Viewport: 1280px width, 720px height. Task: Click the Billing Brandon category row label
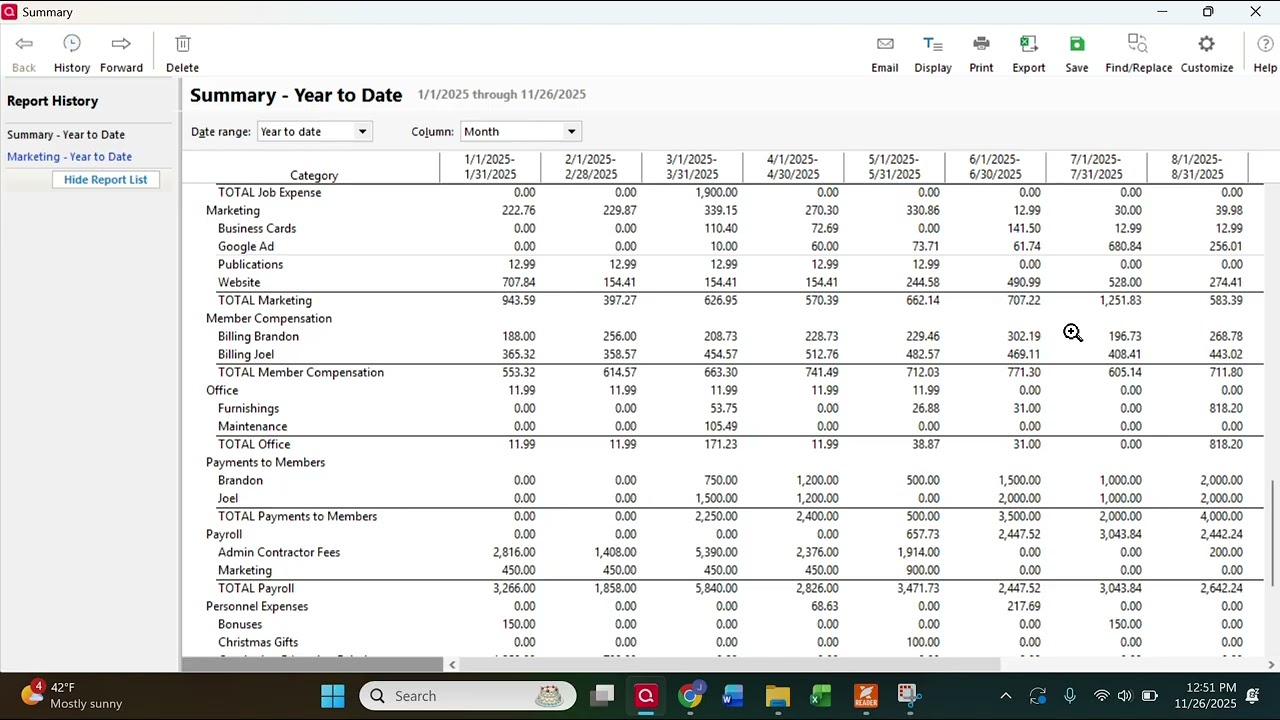pos(258,337)
